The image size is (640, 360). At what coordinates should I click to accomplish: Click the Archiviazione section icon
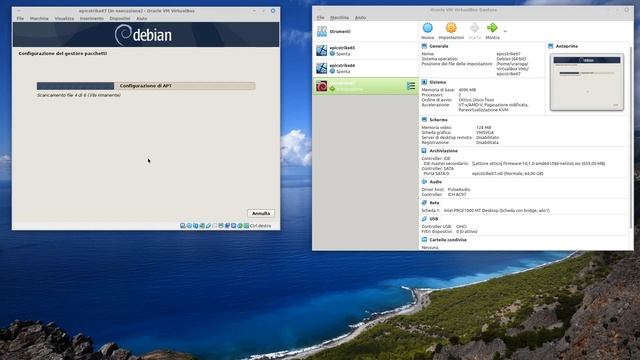coord(424,151)
